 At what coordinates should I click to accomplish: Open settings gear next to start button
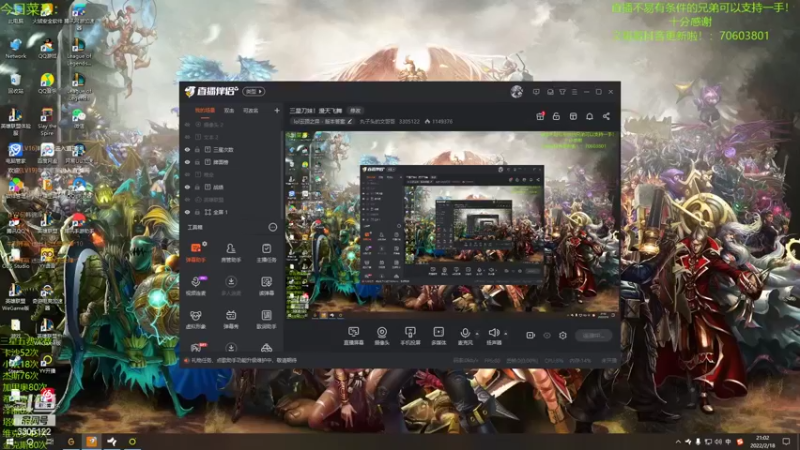[x=563, y=335]
